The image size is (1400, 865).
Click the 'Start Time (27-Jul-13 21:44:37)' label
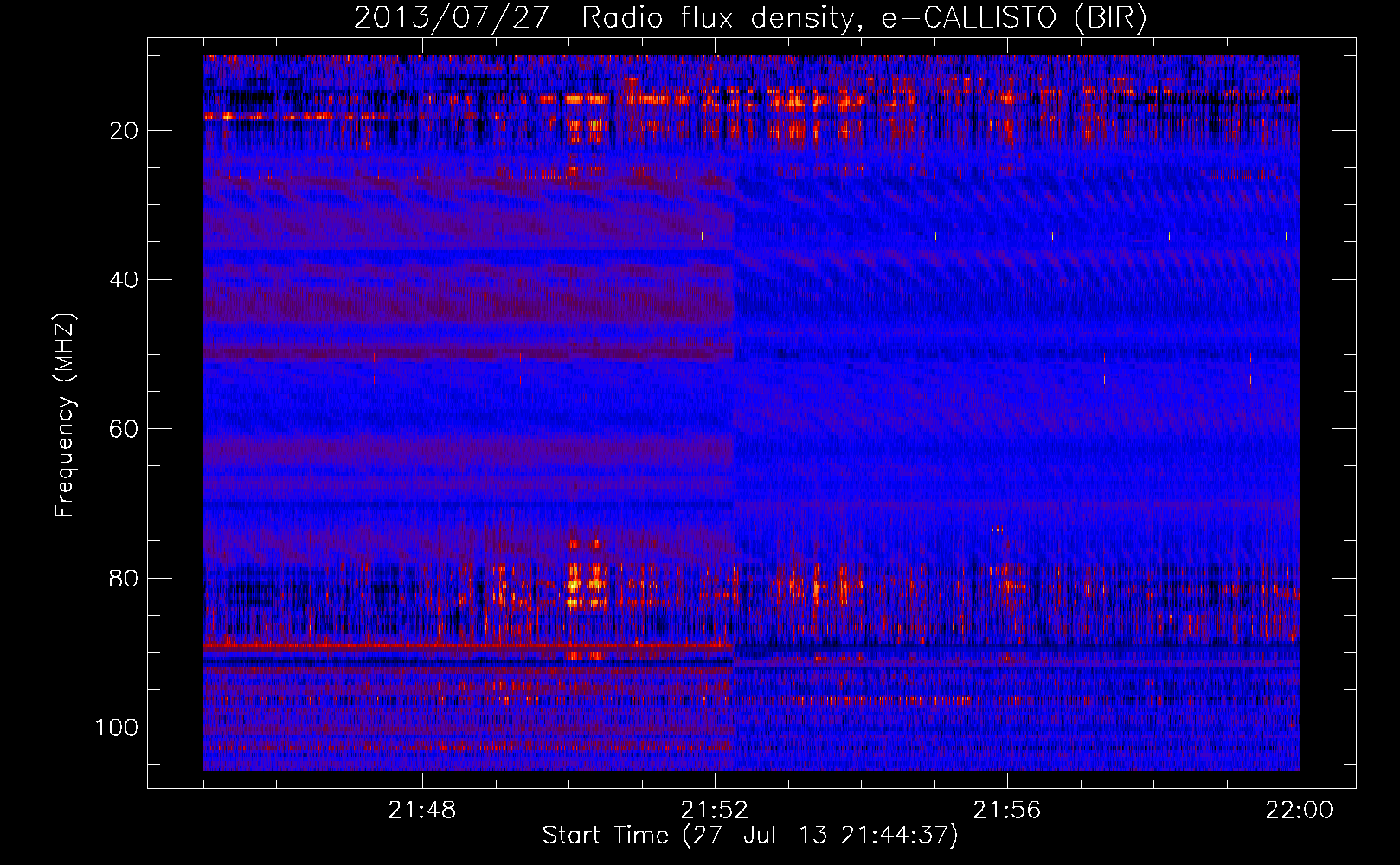pyautogui.click(x=750, y=836)
